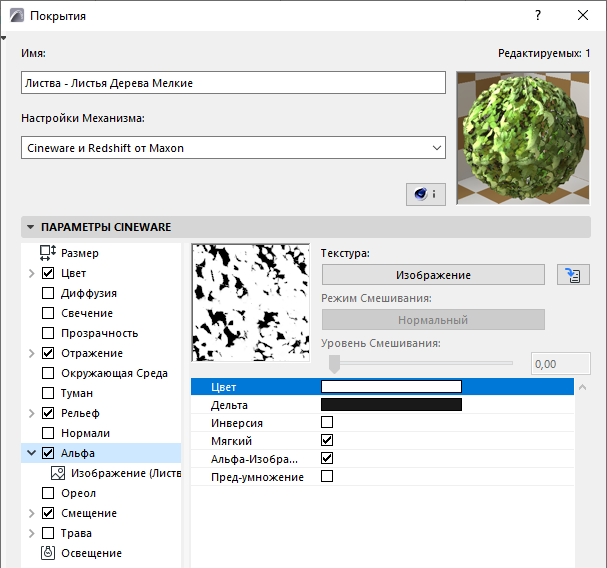Click the texture load options icon
The image size is (607, 568).
click(x=573, y=275)
